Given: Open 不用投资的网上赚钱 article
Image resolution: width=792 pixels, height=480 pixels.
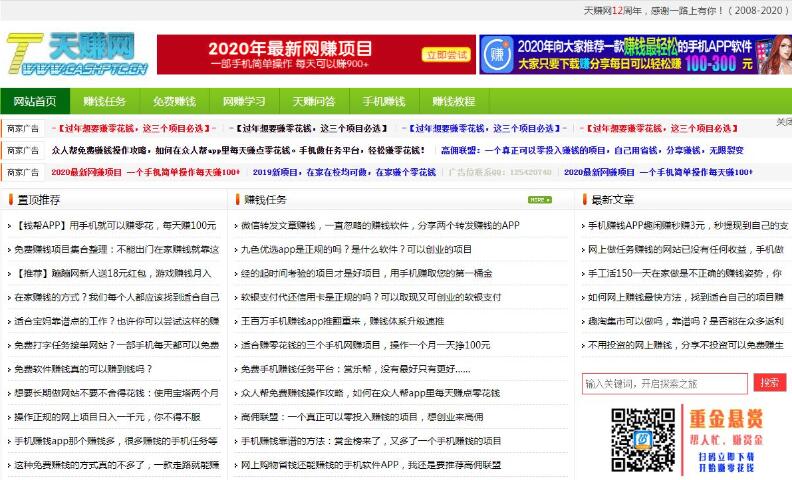Looking at the screenshot, I should coord(686,345).
